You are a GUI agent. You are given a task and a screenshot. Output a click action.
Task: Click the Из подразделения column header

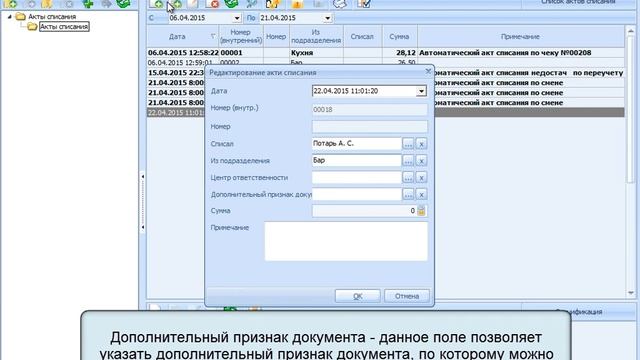[x=316, y=36]
